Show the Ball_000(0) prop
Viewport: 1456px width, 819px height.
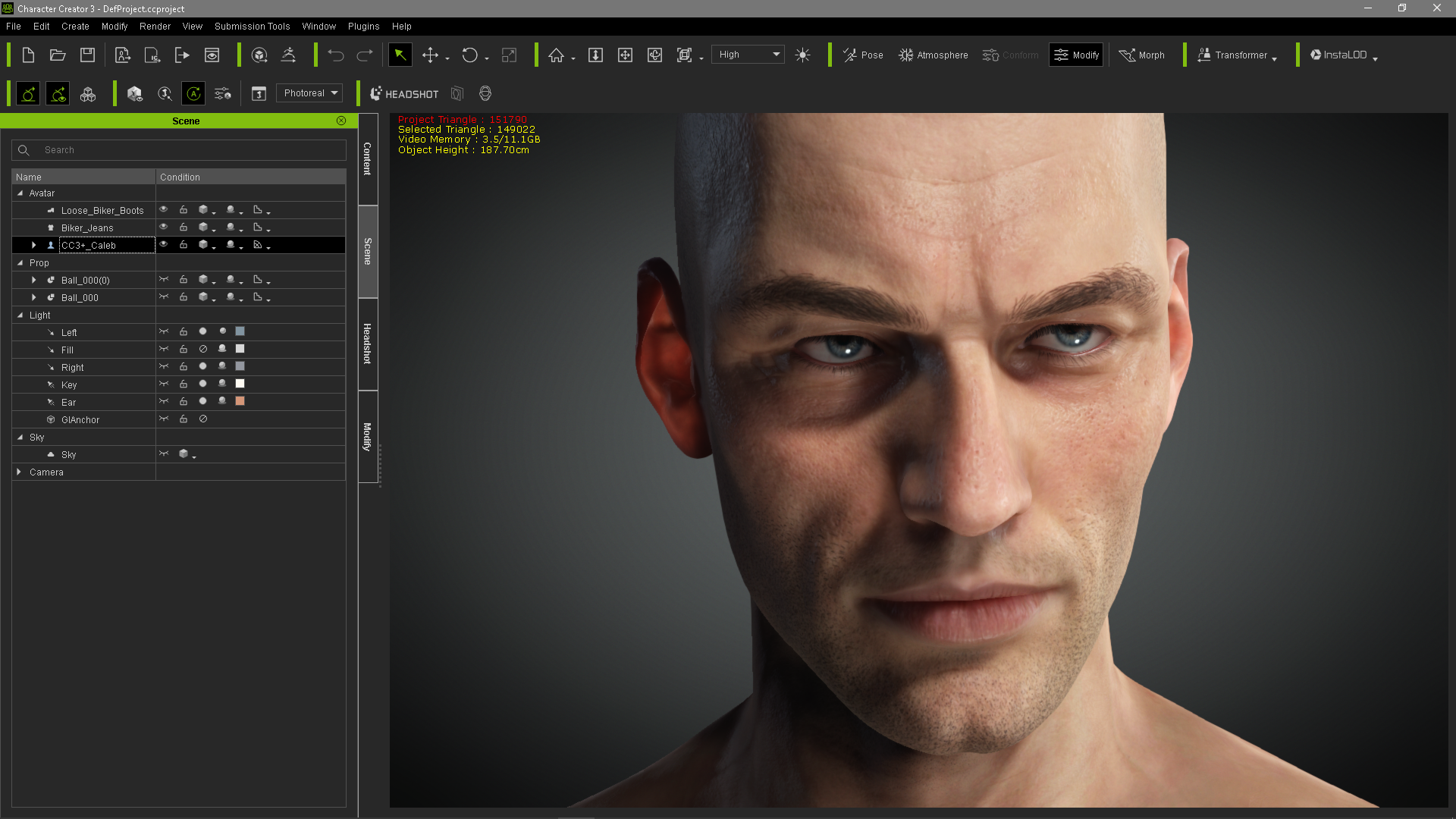(x=163, y=280)
